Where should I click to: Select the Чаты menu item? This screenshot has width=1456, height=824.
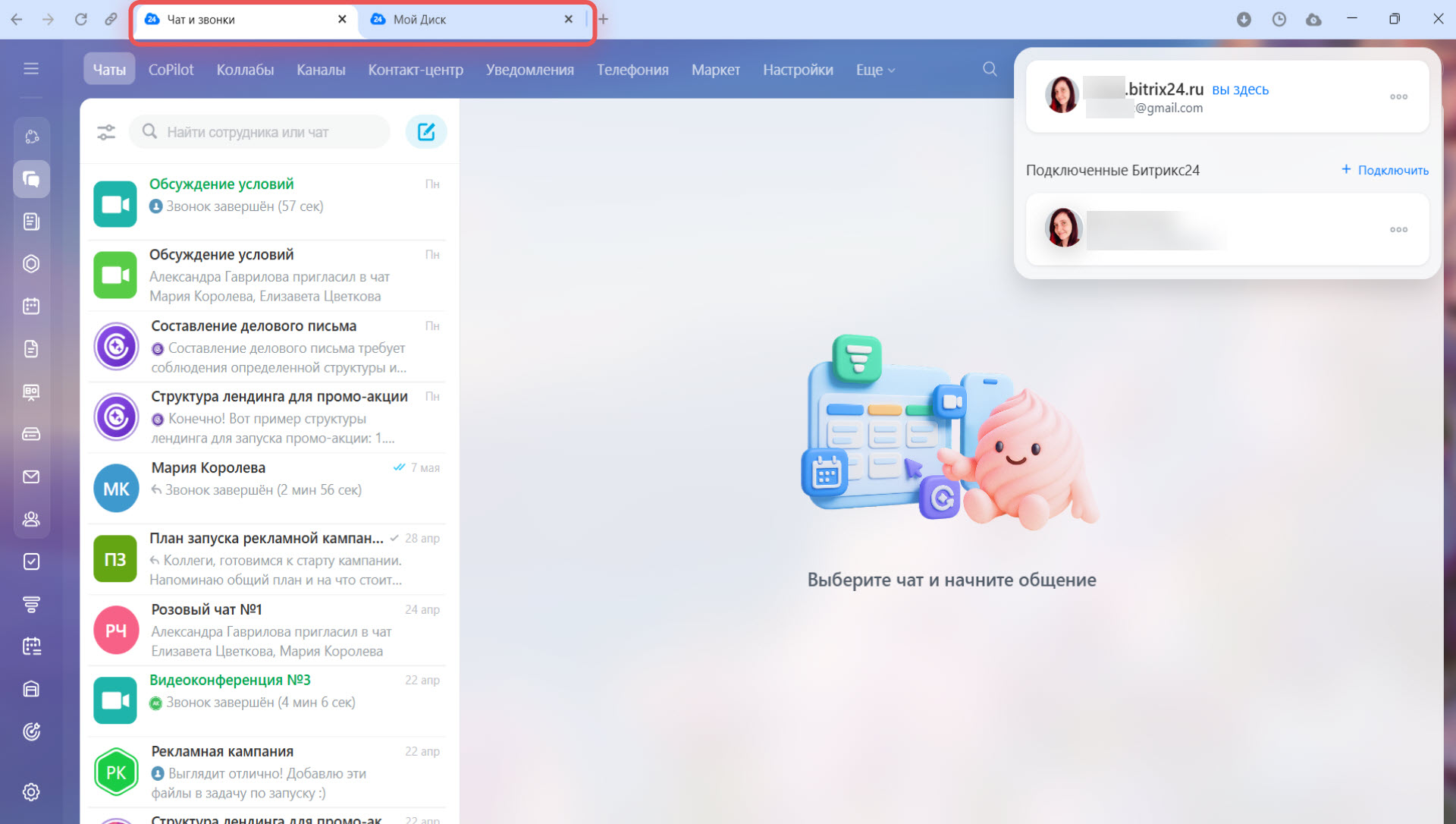(109, 69)
